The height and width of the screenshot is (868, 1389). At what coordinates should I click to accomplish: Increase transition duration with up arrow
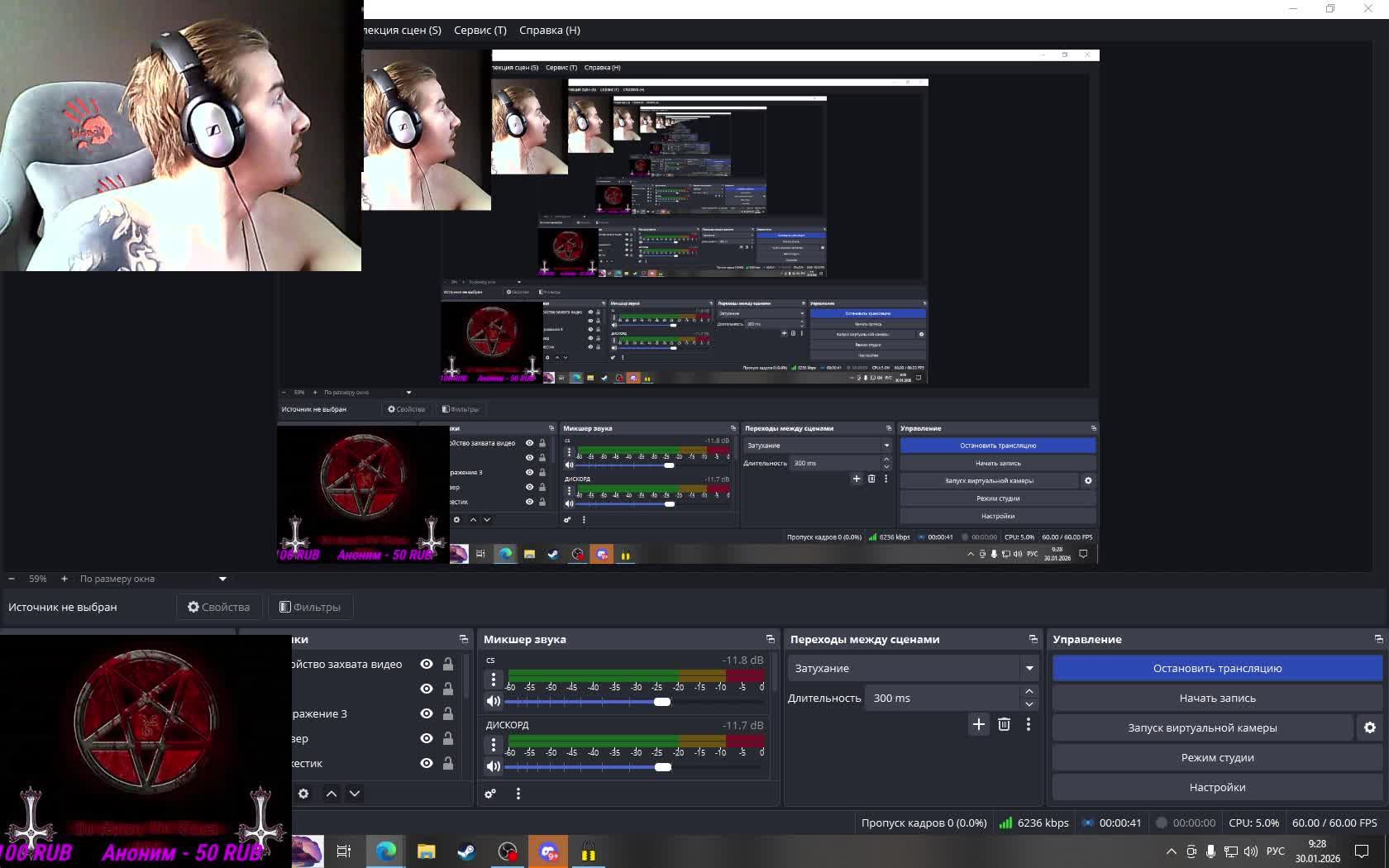point(1029,691)
